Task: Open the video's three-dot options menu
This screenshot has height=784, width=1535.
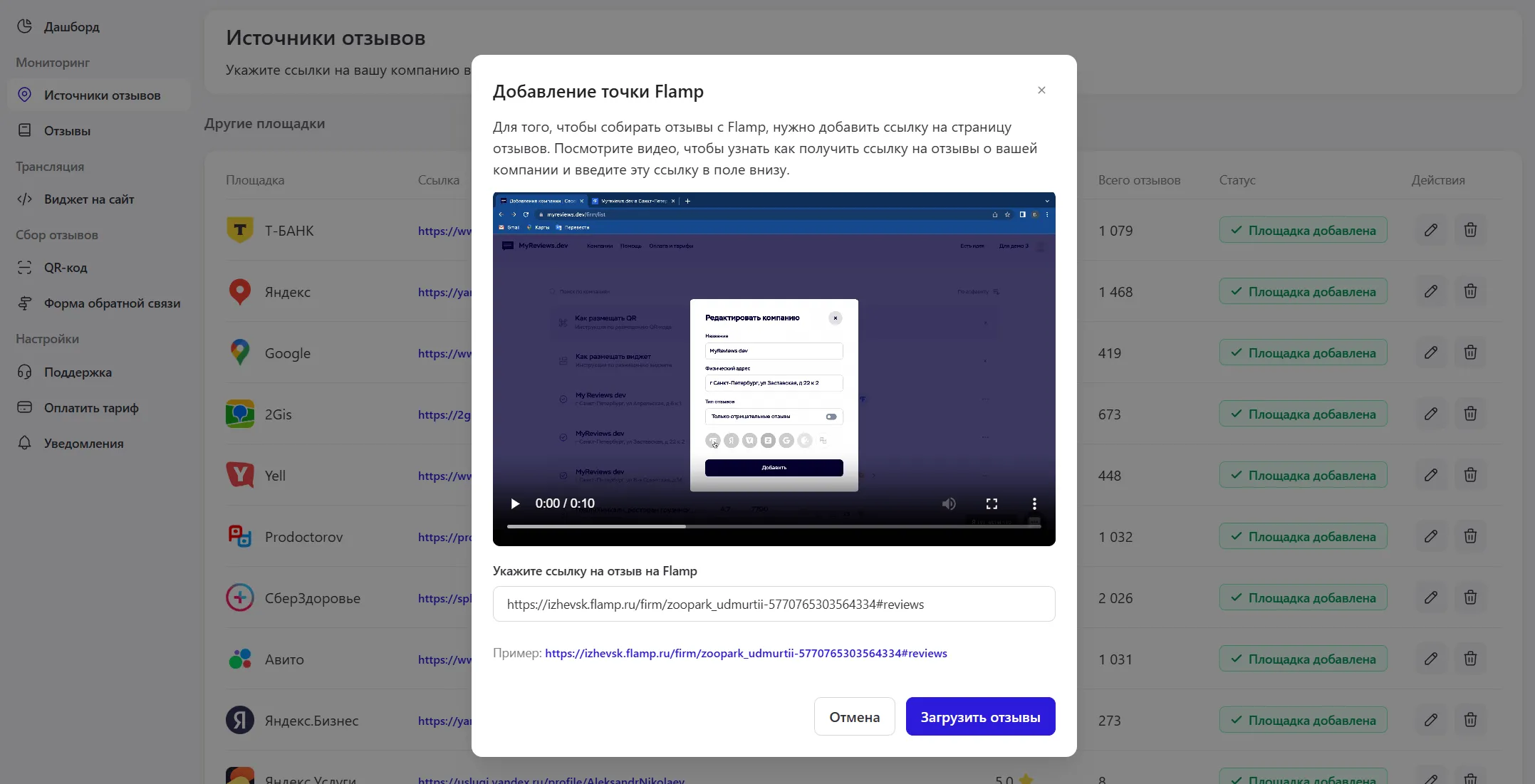Action: click(1034, 504)
